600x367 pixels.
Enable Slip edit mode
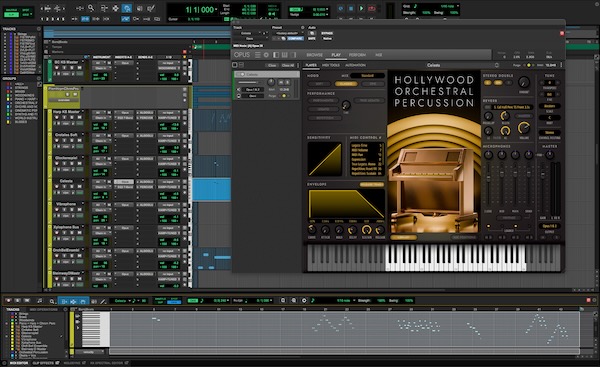click(11, 15)
